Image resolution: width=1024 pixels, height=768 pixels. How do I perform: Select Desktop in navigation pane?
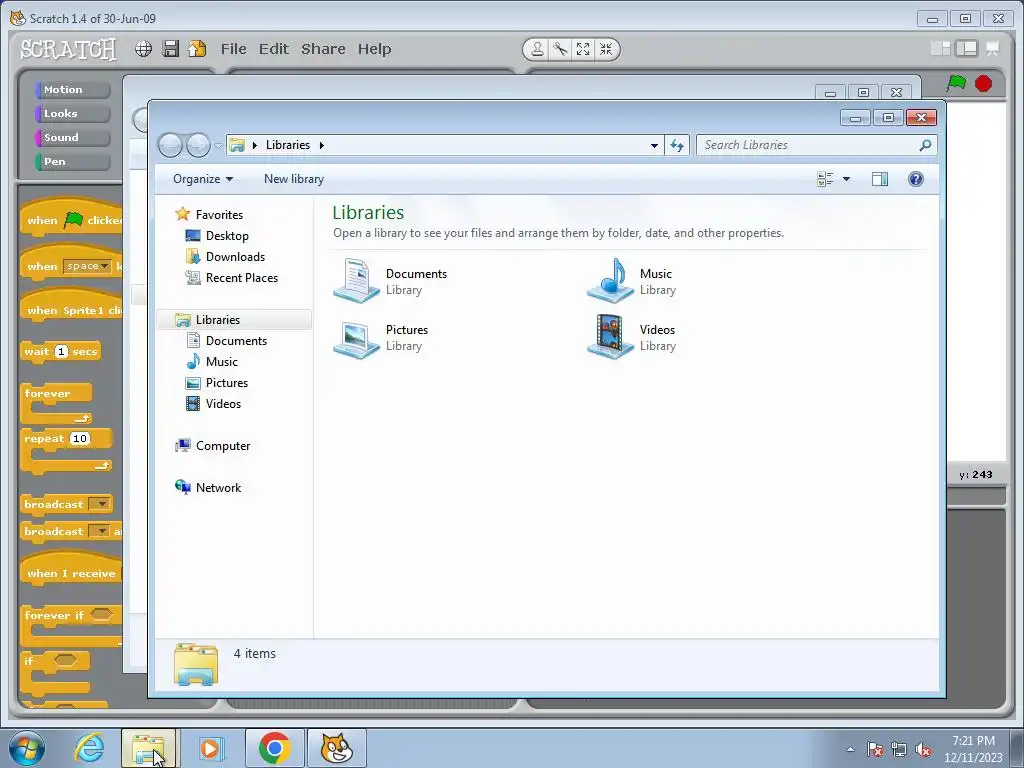(x=227, y=236)
